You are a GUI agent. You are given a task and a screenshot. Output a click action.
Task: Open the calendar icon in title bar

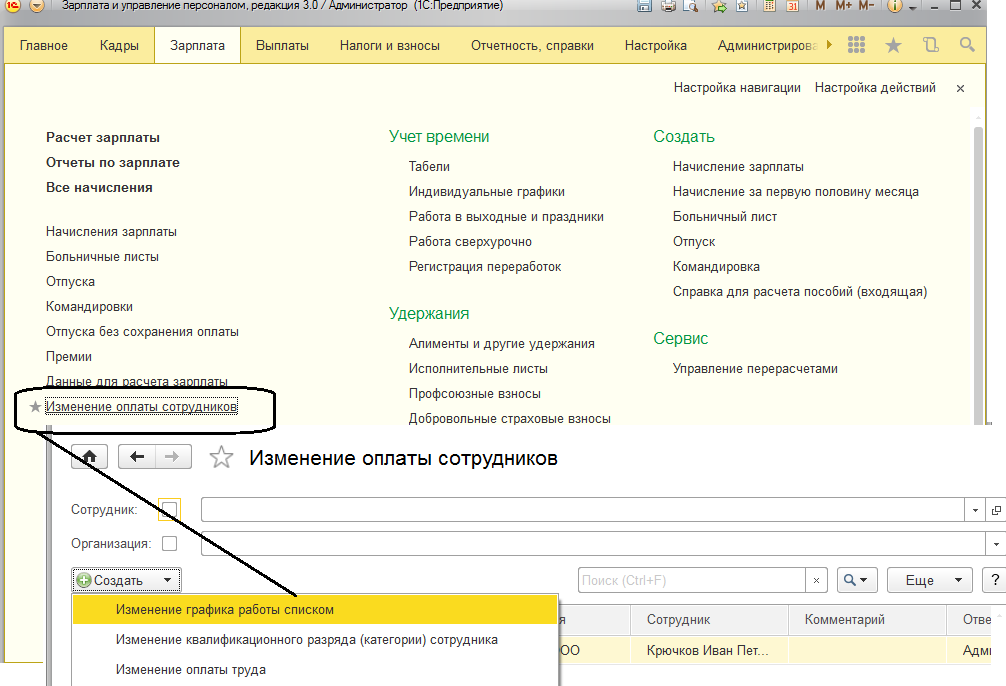click(793, 7)
